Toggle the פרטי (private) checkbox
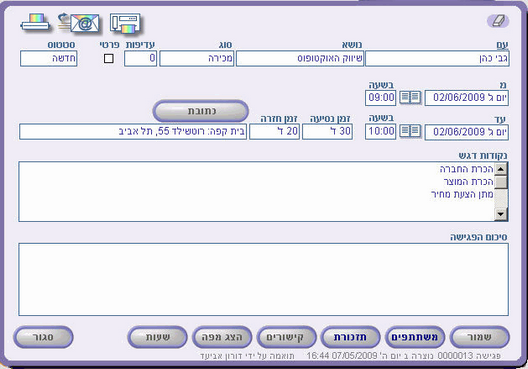The width and height of the screenshot is (528, 369). tap(108, 59)
